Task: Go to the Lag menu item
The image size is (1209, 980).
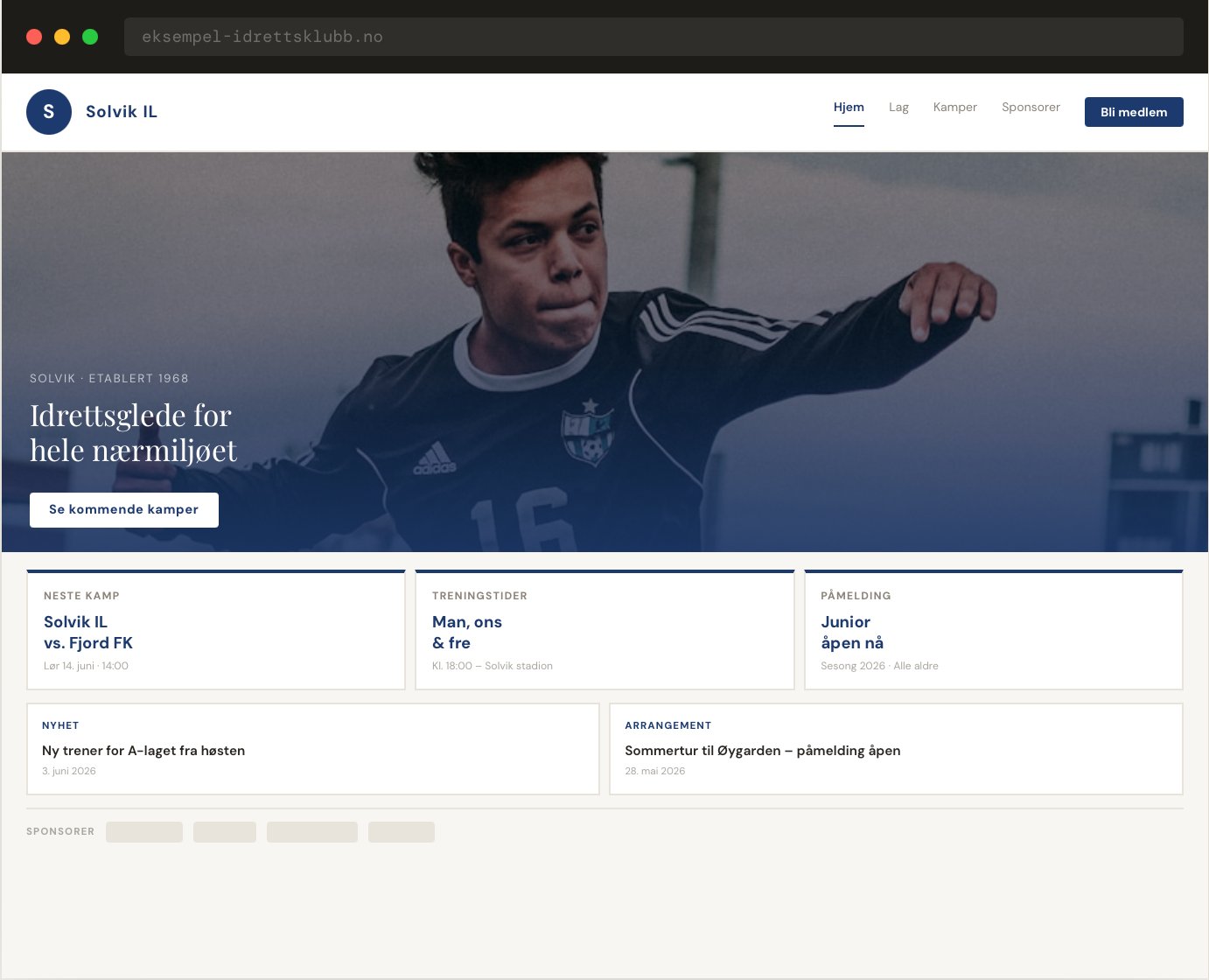Action: (x=898, y=108)
